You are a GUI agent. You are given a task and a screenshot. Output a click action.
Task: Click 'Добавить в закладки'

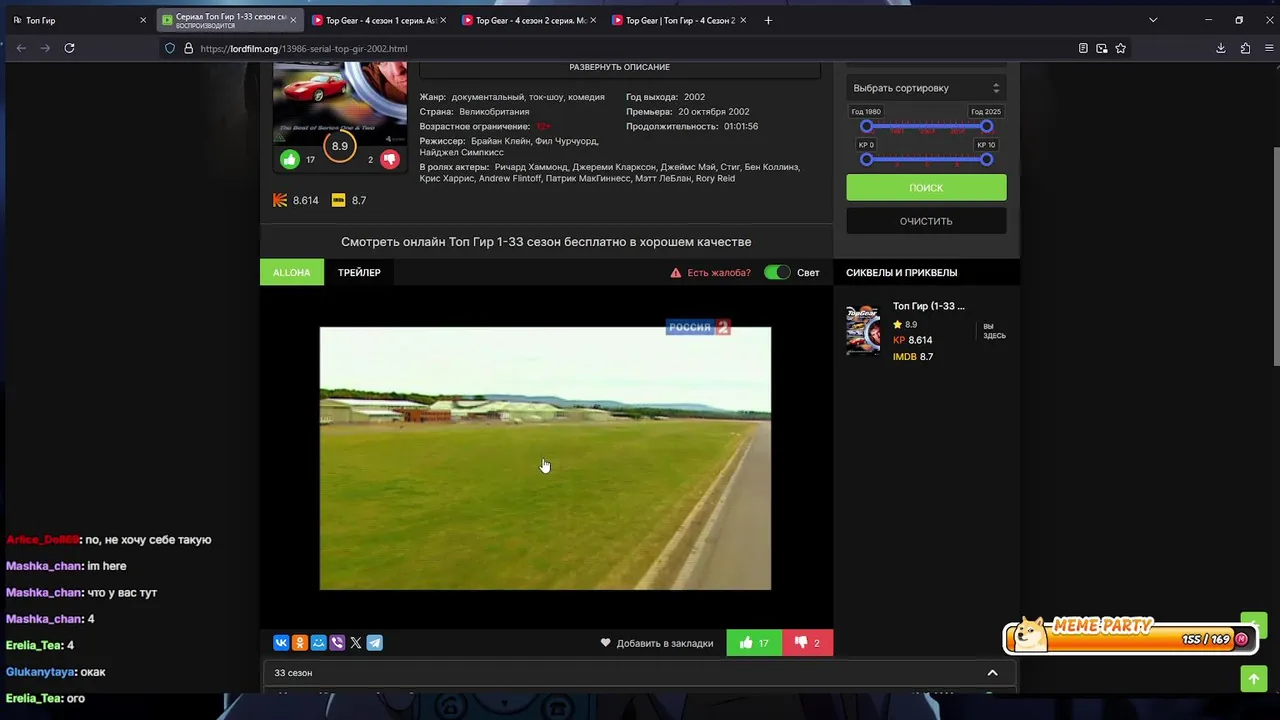657,643
